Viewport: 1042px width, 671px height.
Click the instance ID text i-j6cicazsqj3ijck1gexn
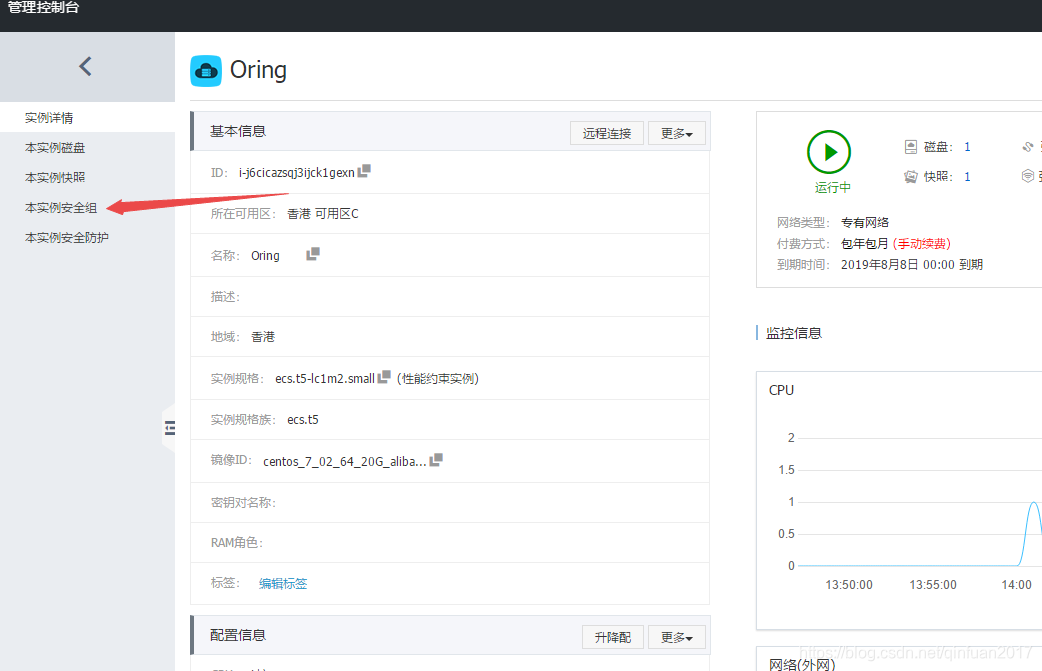coord(296,173)
